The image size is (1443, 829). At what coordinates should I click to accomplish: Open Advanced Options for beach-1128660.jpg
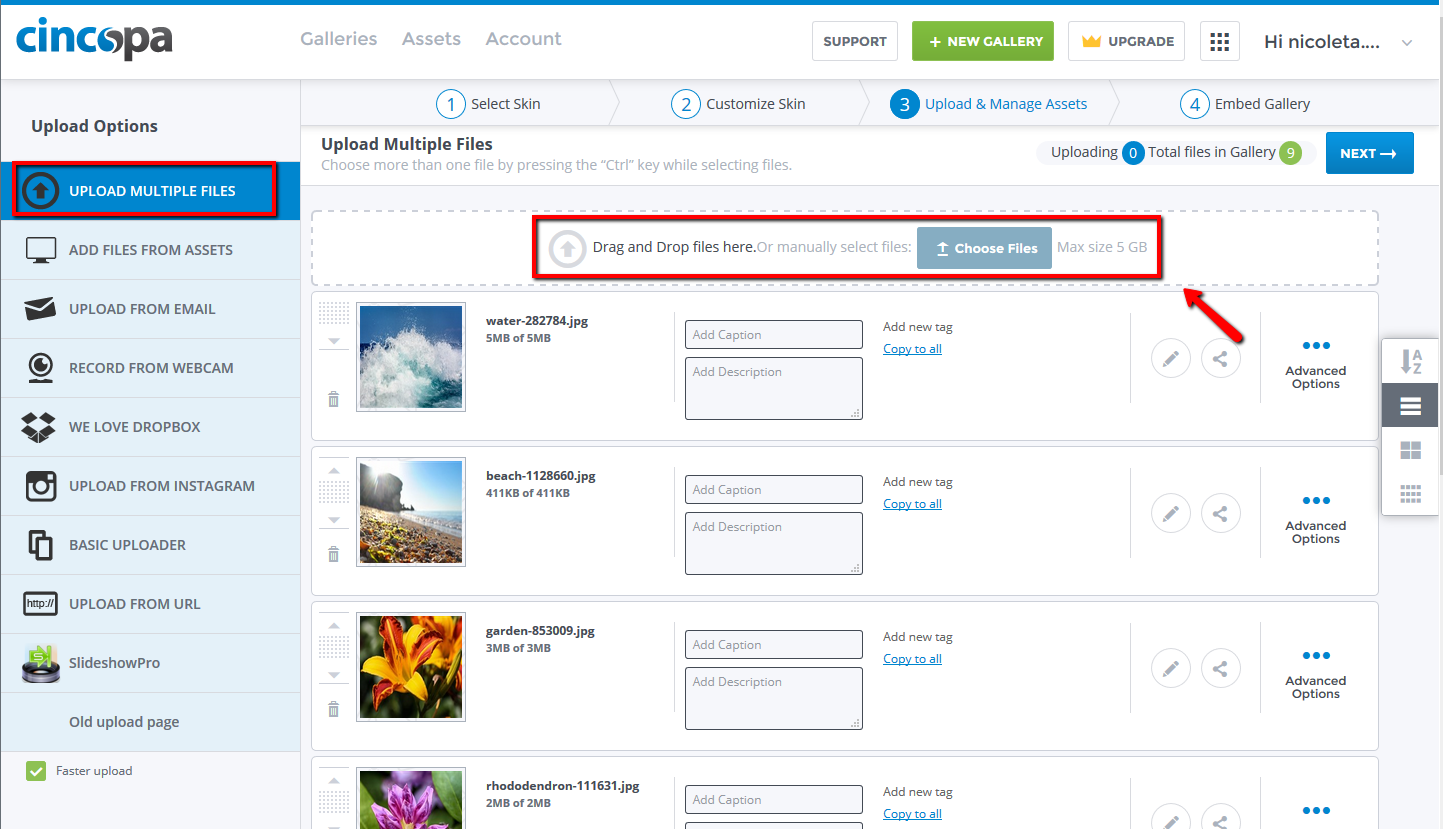tap(1316, 519)
